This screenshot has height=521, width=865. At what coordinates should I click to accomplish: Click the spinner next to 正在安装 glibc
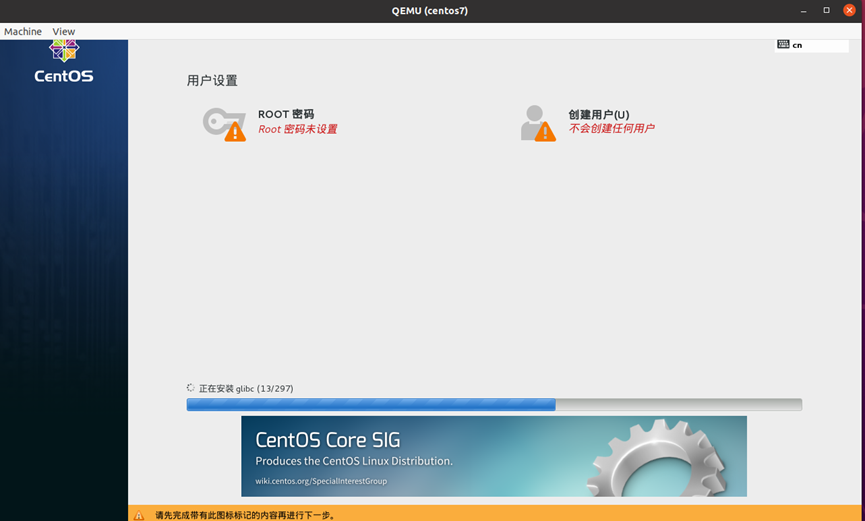point(191,388)
